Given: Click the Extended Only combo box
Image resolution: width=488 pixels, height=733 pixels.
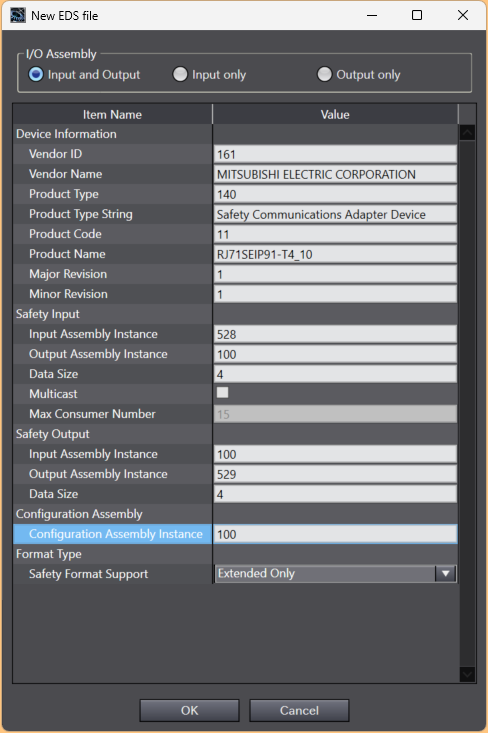Looking at the screenshot, I should click(x=335, y=573).
